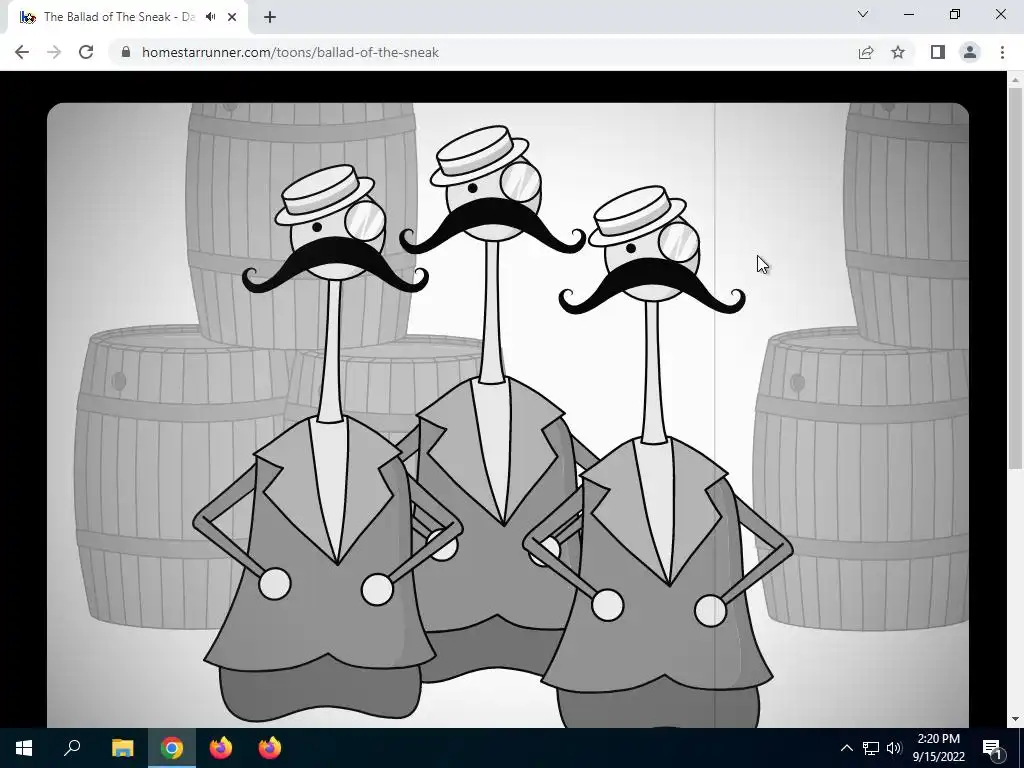
Task: Click the share page icon in address bar
Action: 866,52
